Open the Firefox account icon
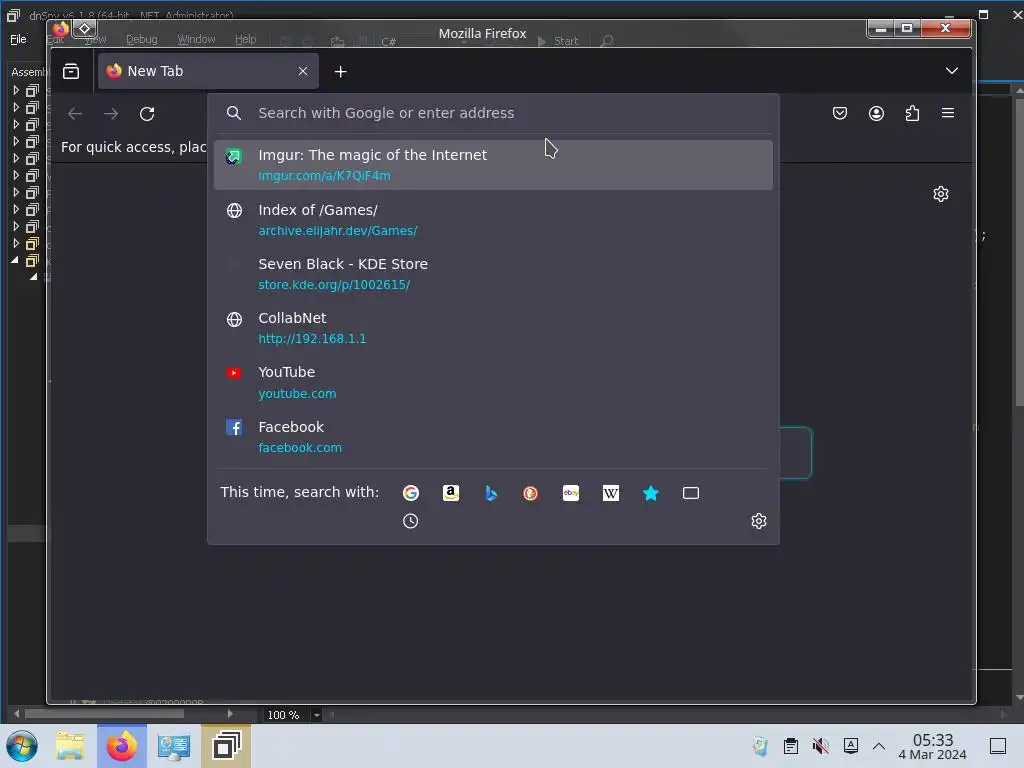Image resolution: width=1024 pixels, height=768 pixels. (876, 113)
